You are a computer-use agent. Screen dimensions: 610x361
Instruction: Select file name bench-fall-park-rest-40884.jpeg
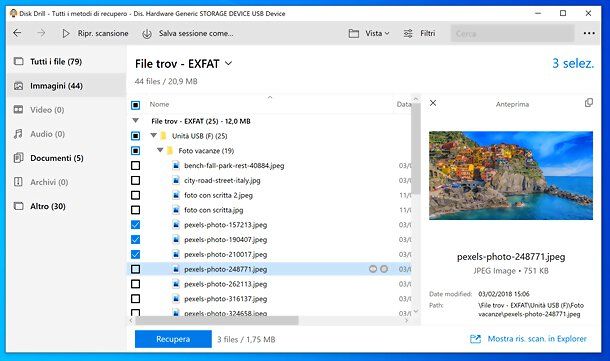tap(234, 165)
